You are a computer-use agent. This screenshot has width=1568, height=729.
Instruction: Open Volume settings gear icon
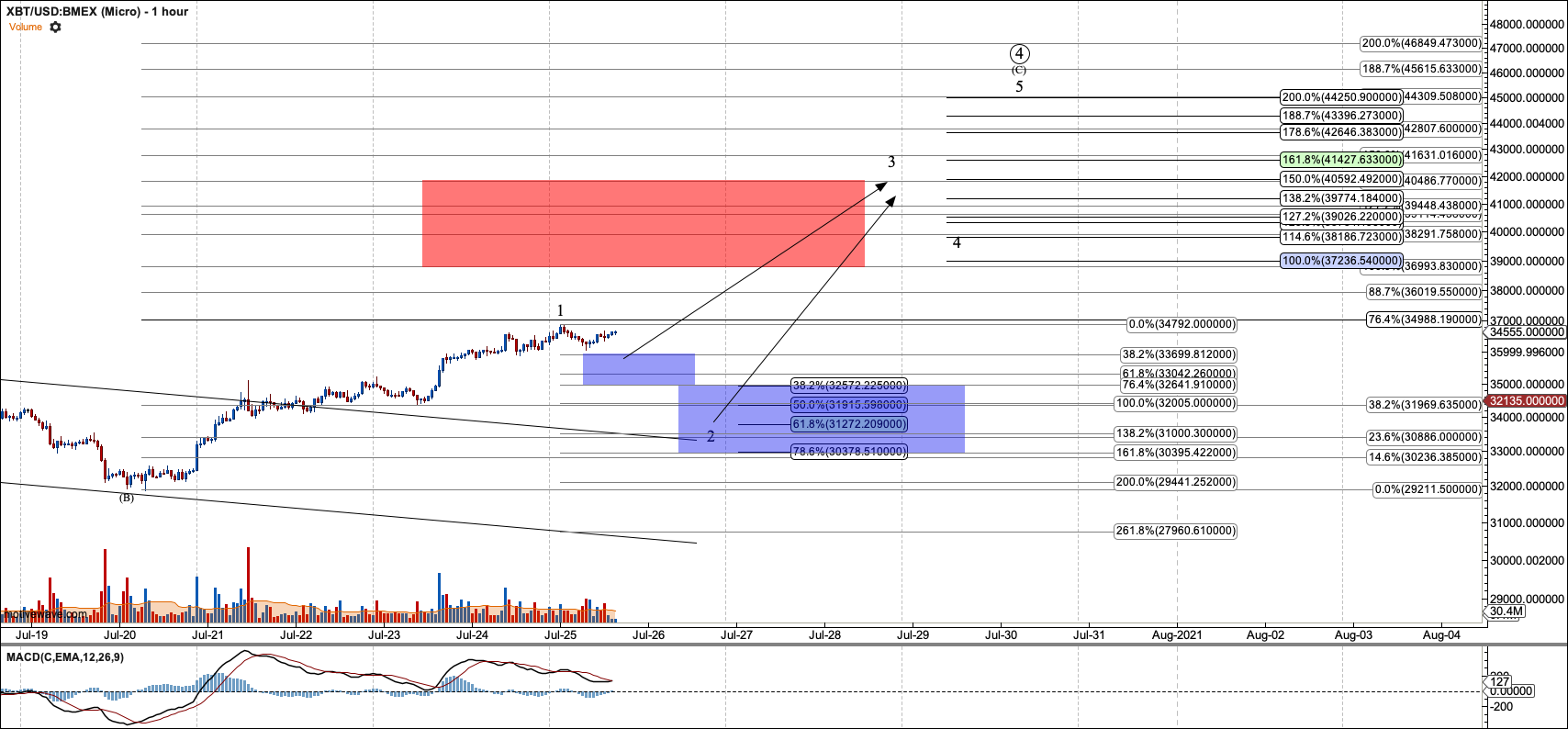55,28
